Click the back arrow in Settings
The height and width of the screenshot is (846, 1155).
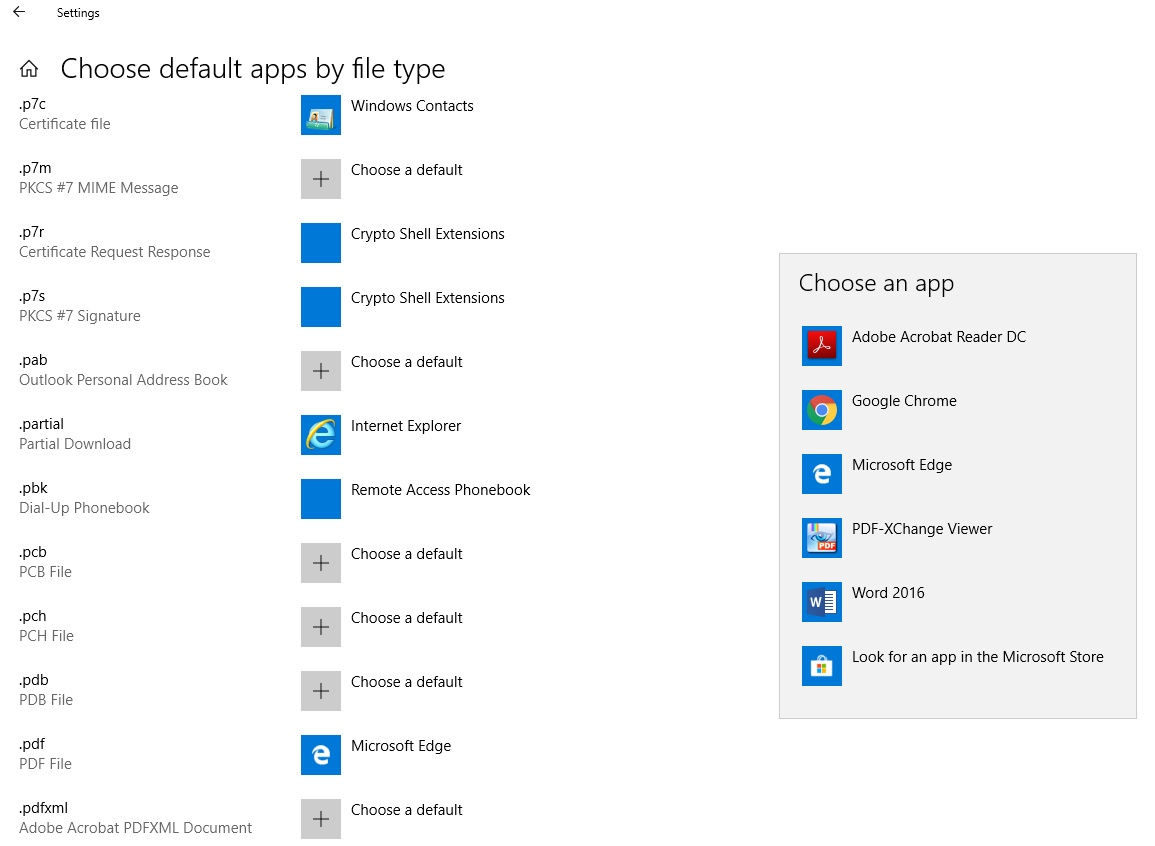click(19, 13)
